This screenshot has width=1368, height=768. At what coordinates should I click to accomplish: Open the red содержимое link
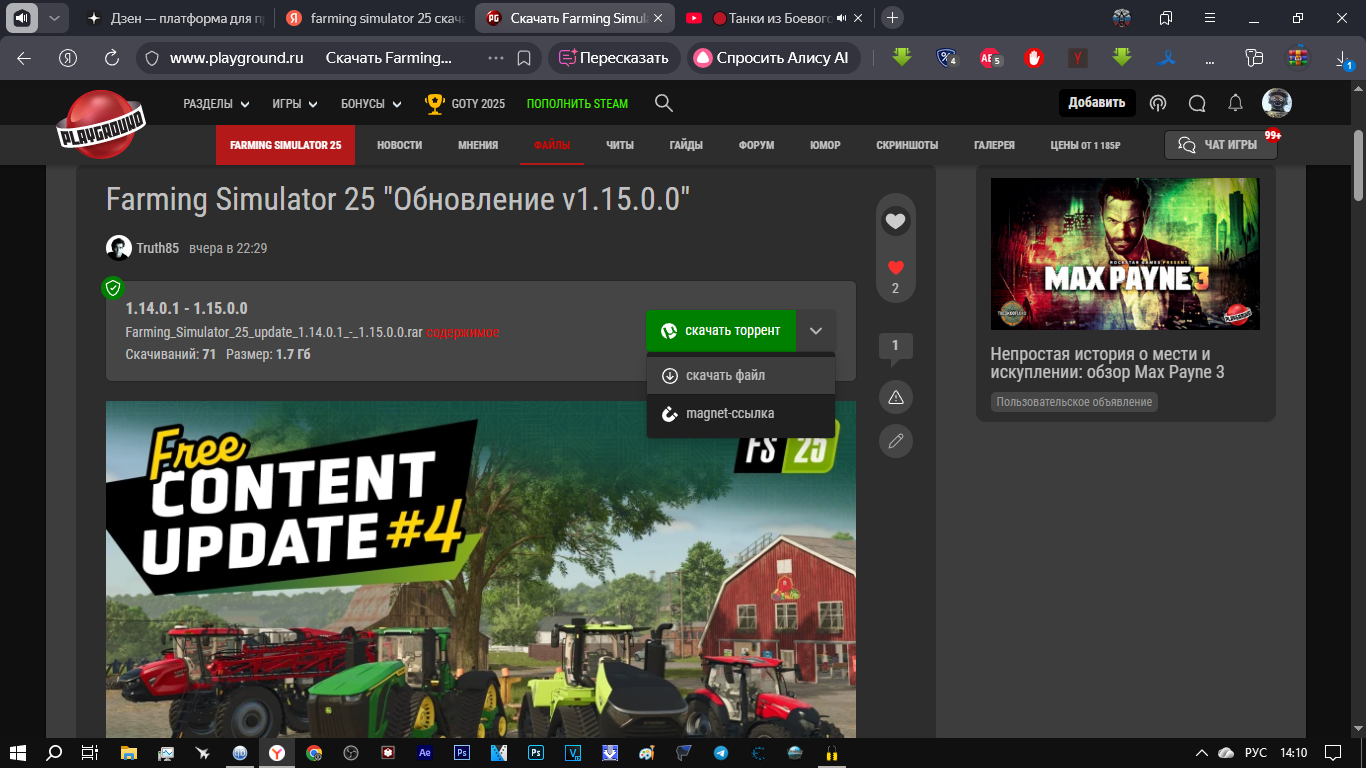pyautogui.click(x=463, y=332)
